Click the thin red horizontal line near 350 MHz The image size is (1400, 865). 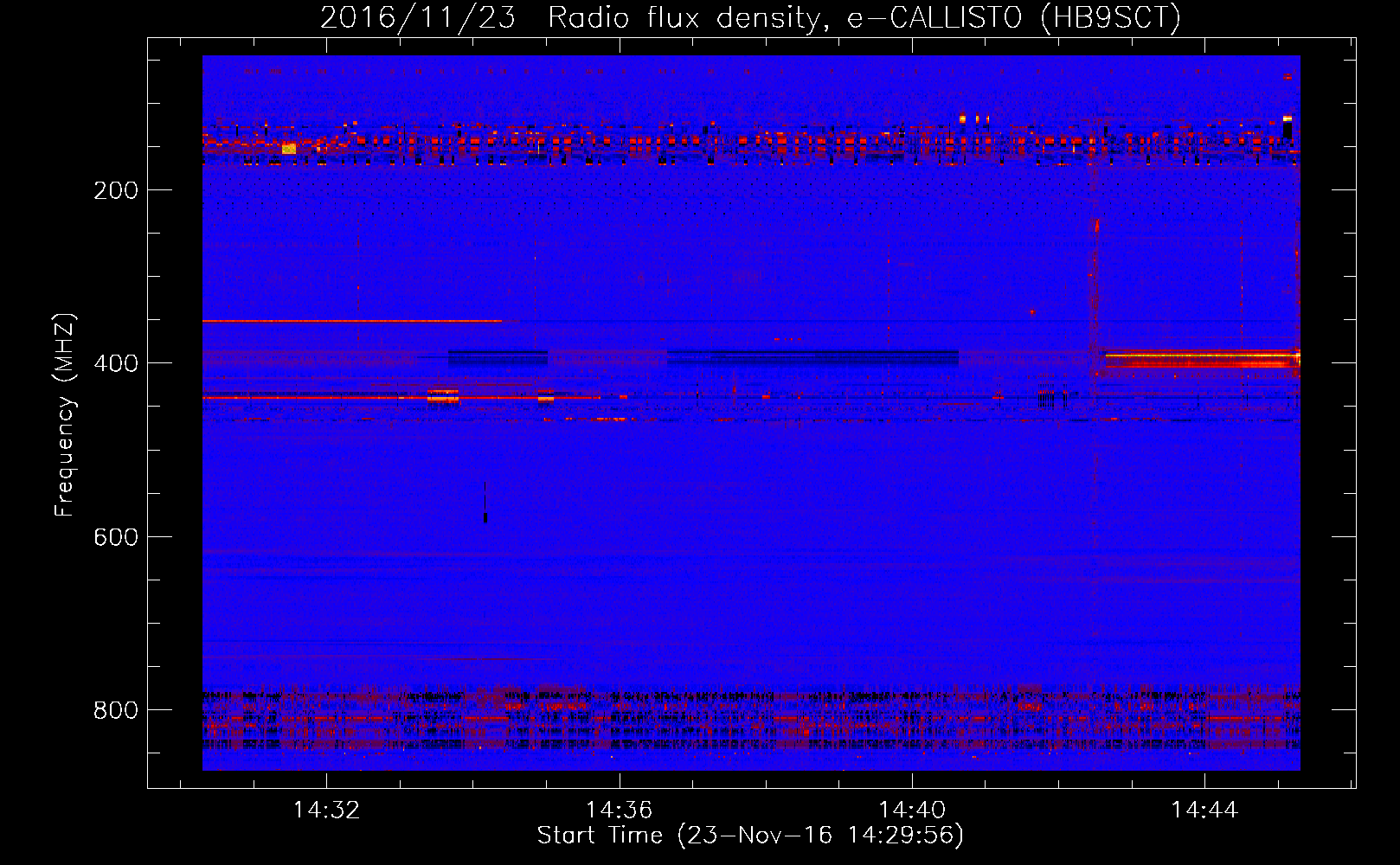(x=351, y=321)
